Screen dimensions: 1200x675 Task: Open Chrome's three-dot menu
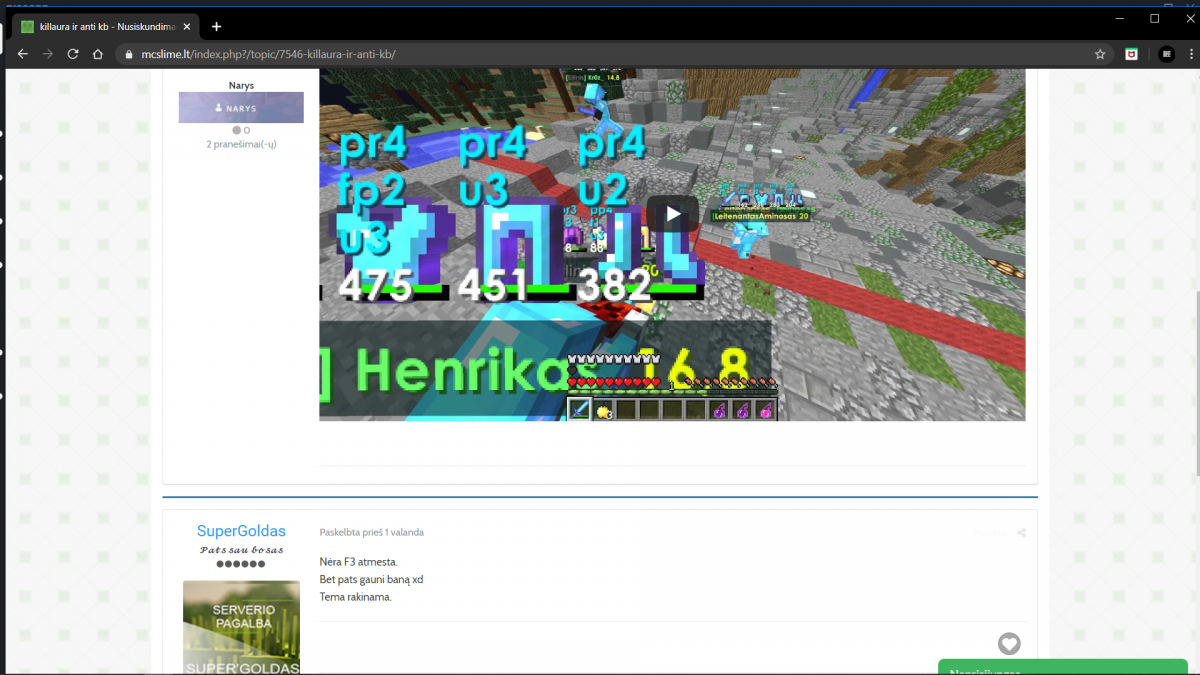point(1189,54)
